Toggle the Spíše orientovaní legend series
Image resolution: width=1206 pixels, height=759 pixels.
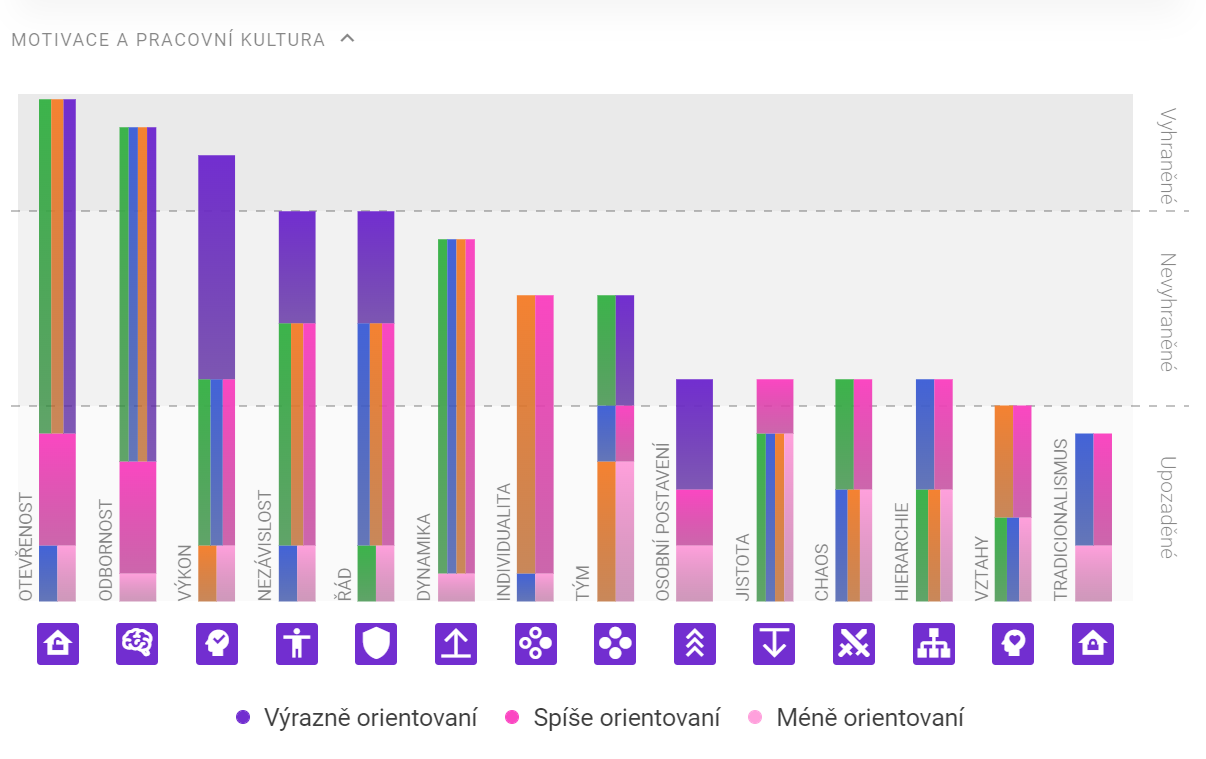(613, 718)
